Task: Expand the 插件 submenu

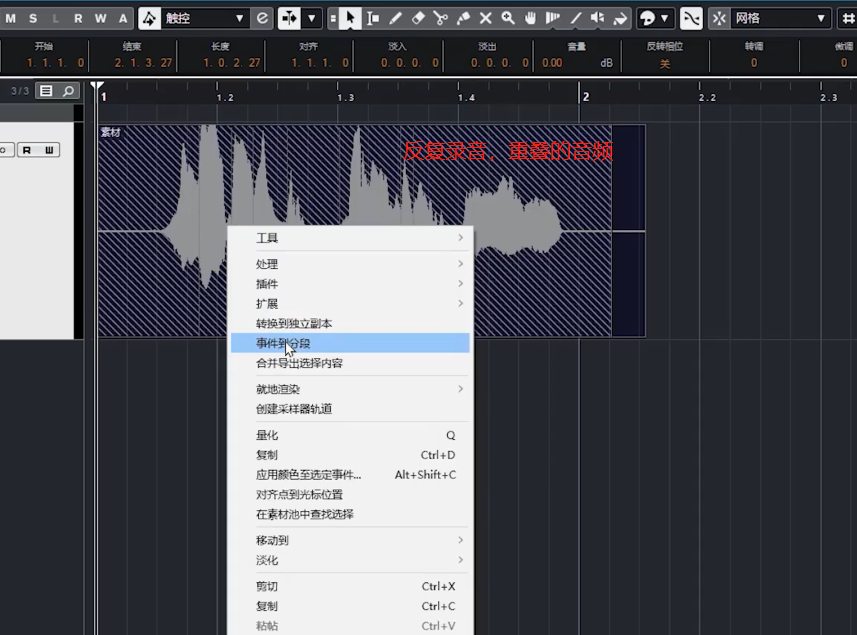Action: click(350, 284)
